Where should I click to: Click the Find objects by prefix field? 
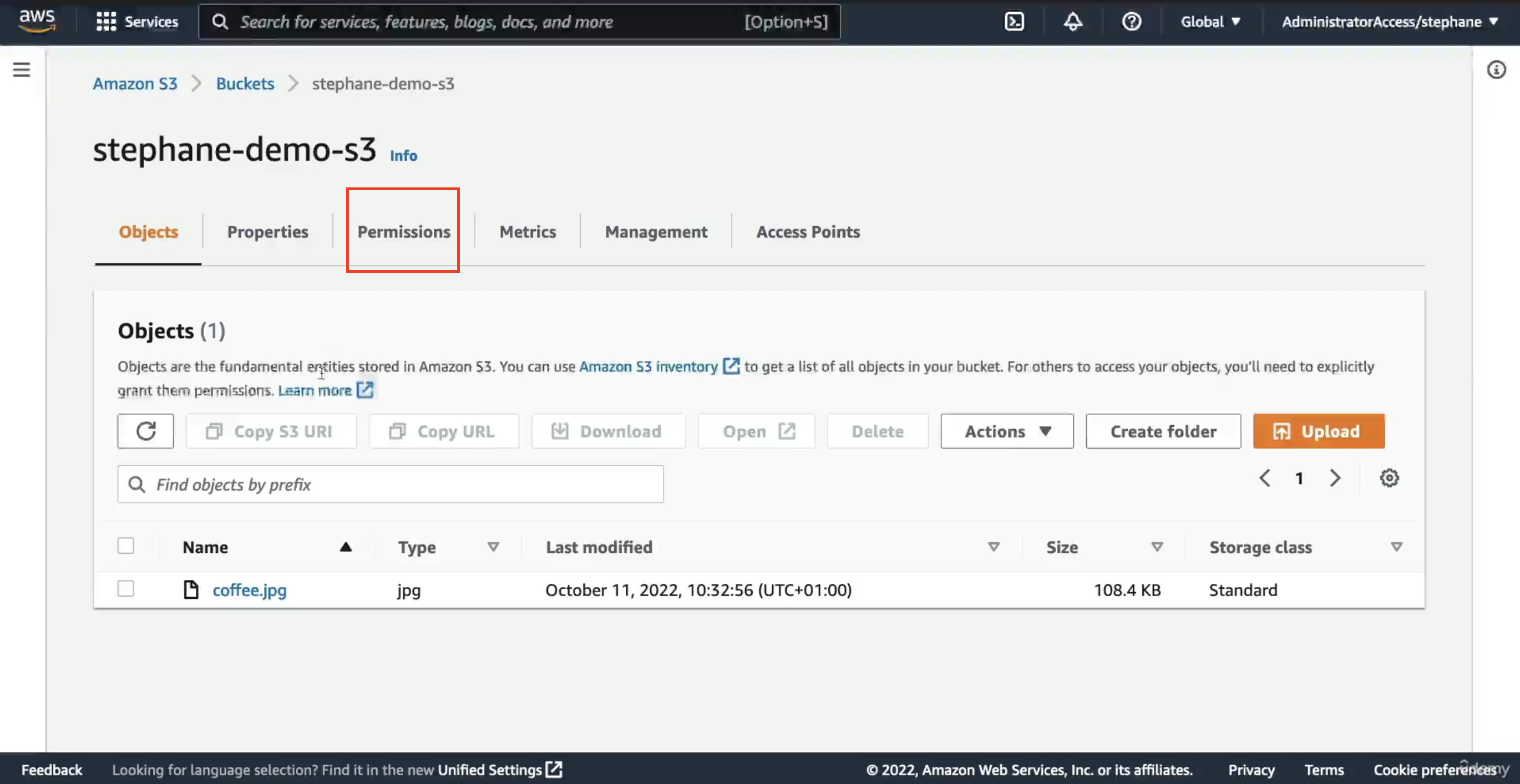point(391,485)
